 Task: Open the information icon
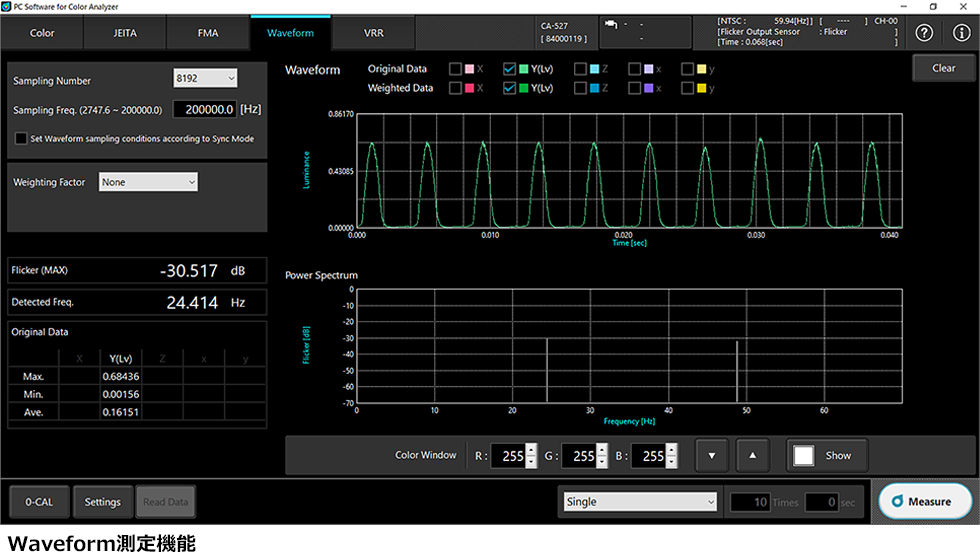tap(961, 33)
